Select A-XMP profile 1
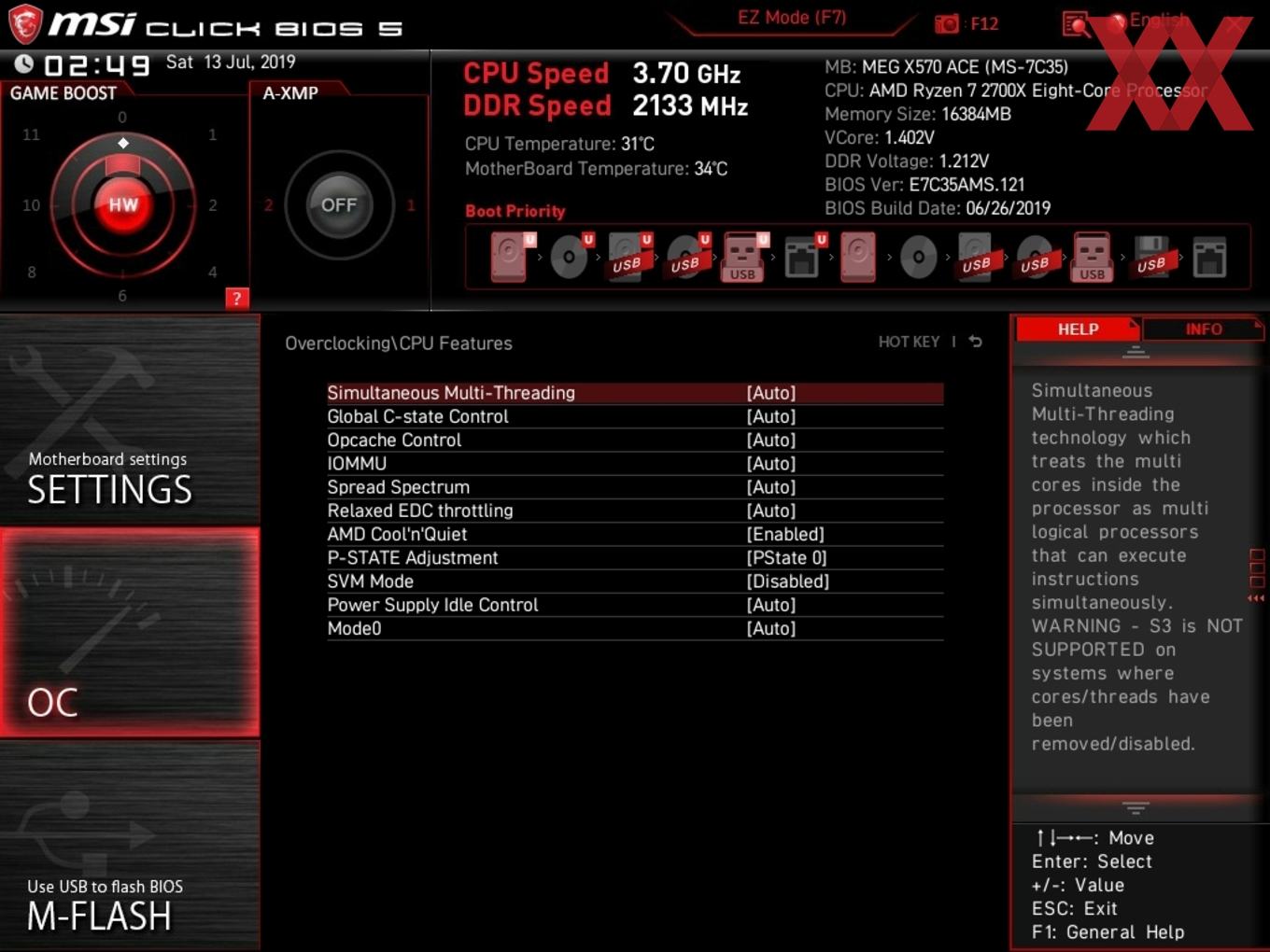This screenshot has height=952, width=1270. [410, 204]
